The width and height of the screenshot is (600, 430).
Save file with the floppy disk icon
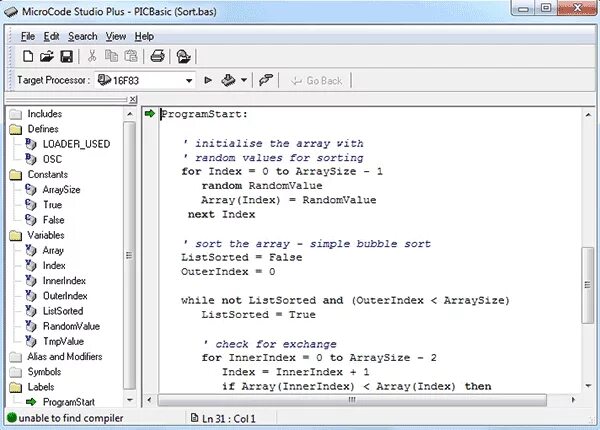(67, 57)
